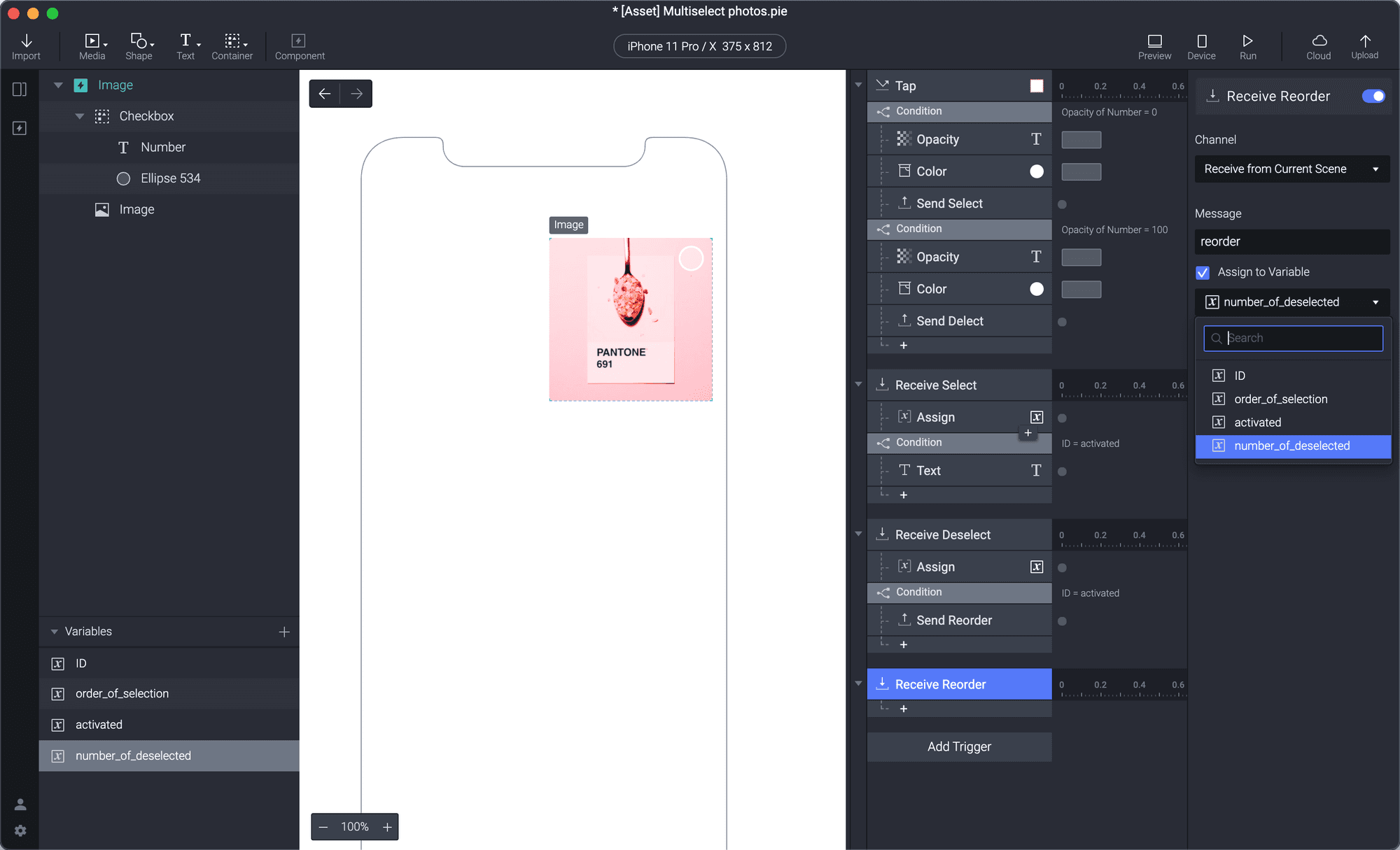The image size is (1400, 850).
Task: Select the Image layer under Checkbox
Action: (169, 209)
